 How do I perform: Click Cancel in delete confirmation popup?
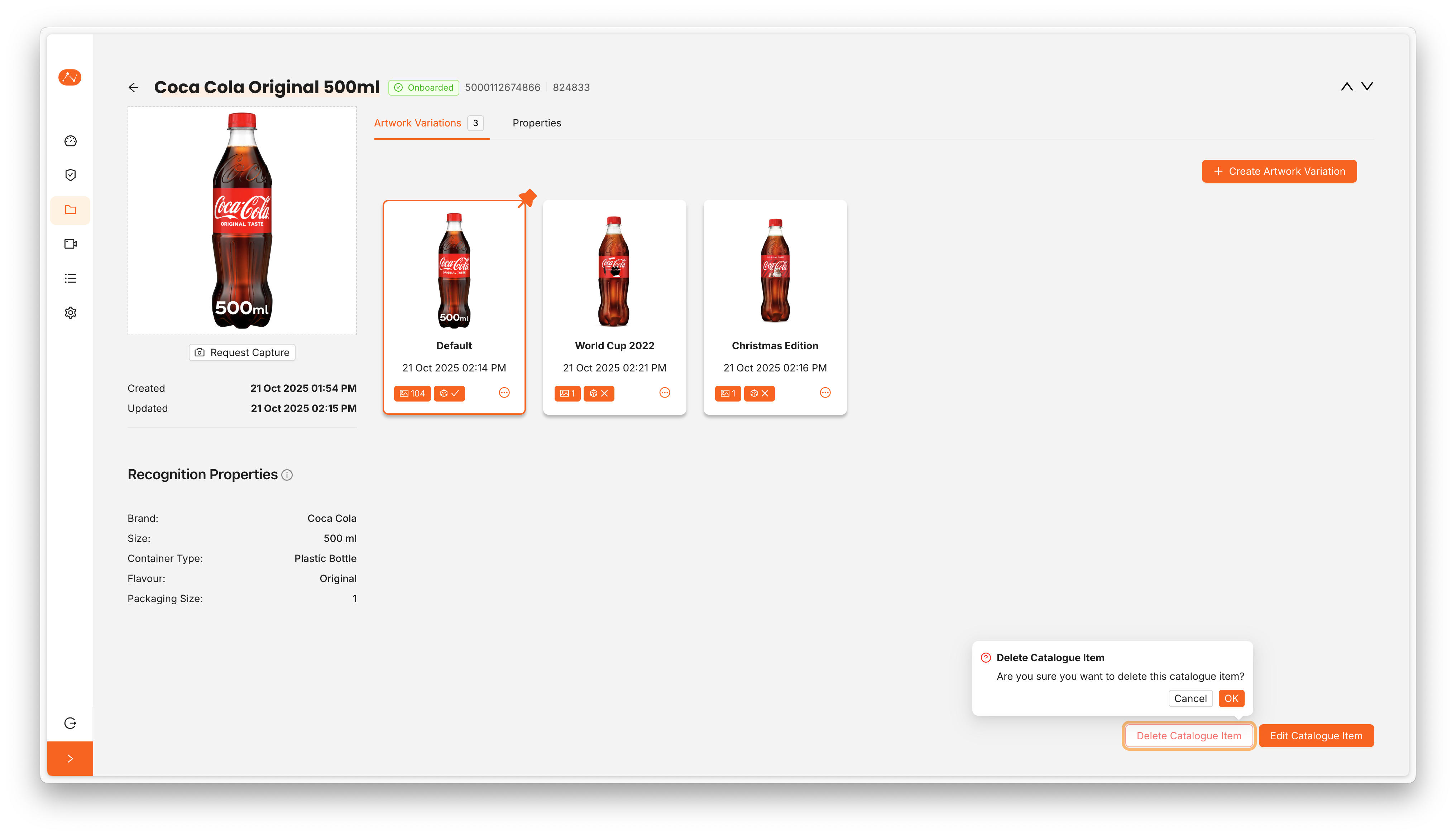click(x=1189, y=698)
